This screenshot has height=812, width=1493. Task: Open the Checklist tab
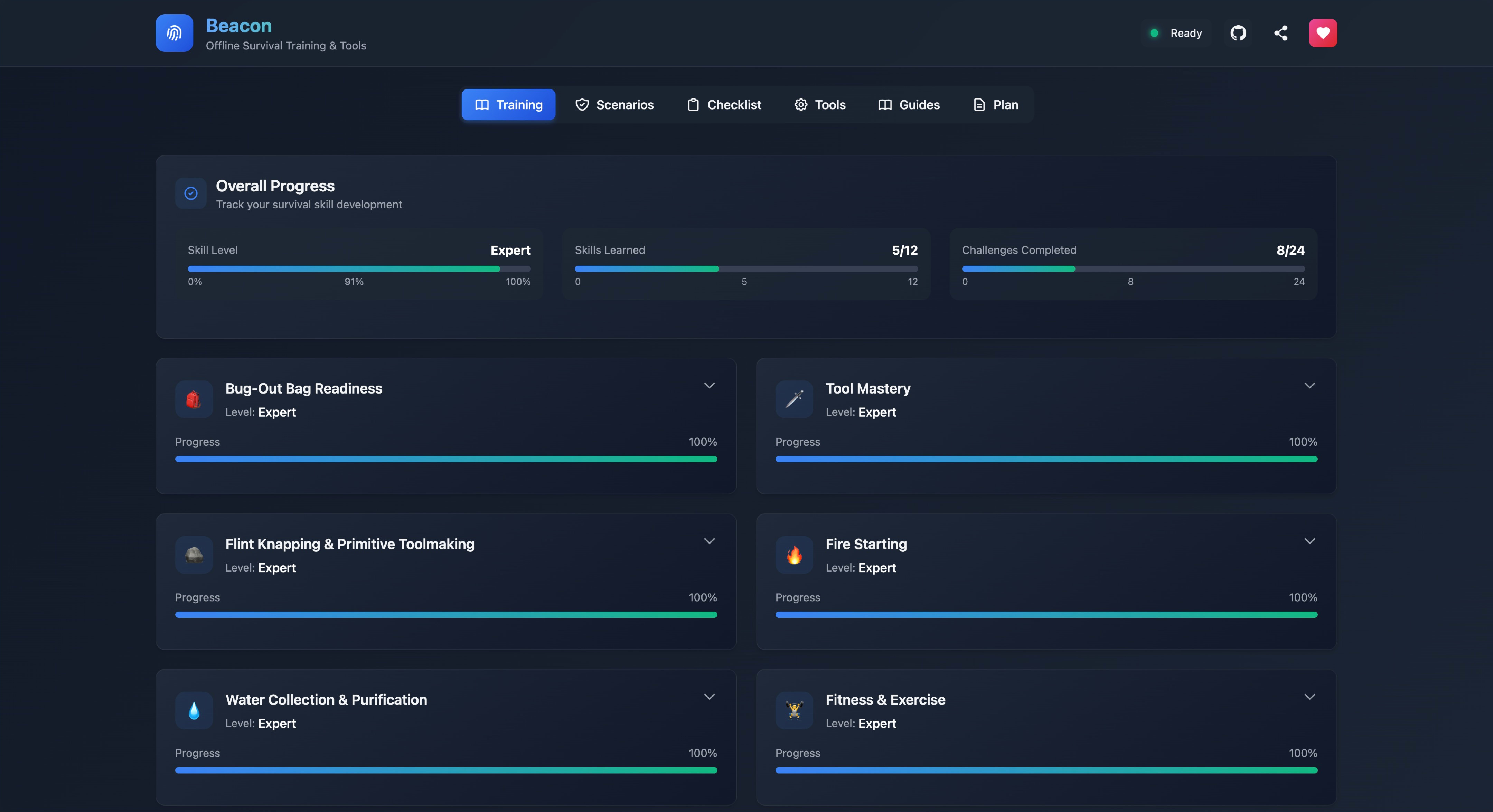click(x=724, y=105)
